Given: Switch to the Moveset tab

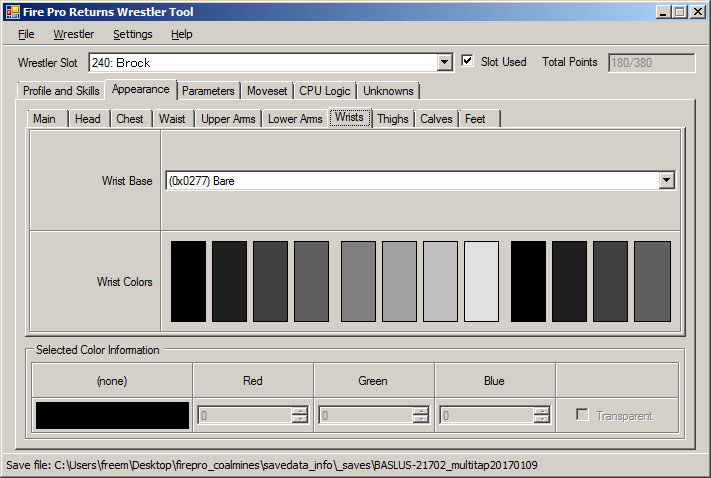Looking at the screenshot, I should click(267, 91).
